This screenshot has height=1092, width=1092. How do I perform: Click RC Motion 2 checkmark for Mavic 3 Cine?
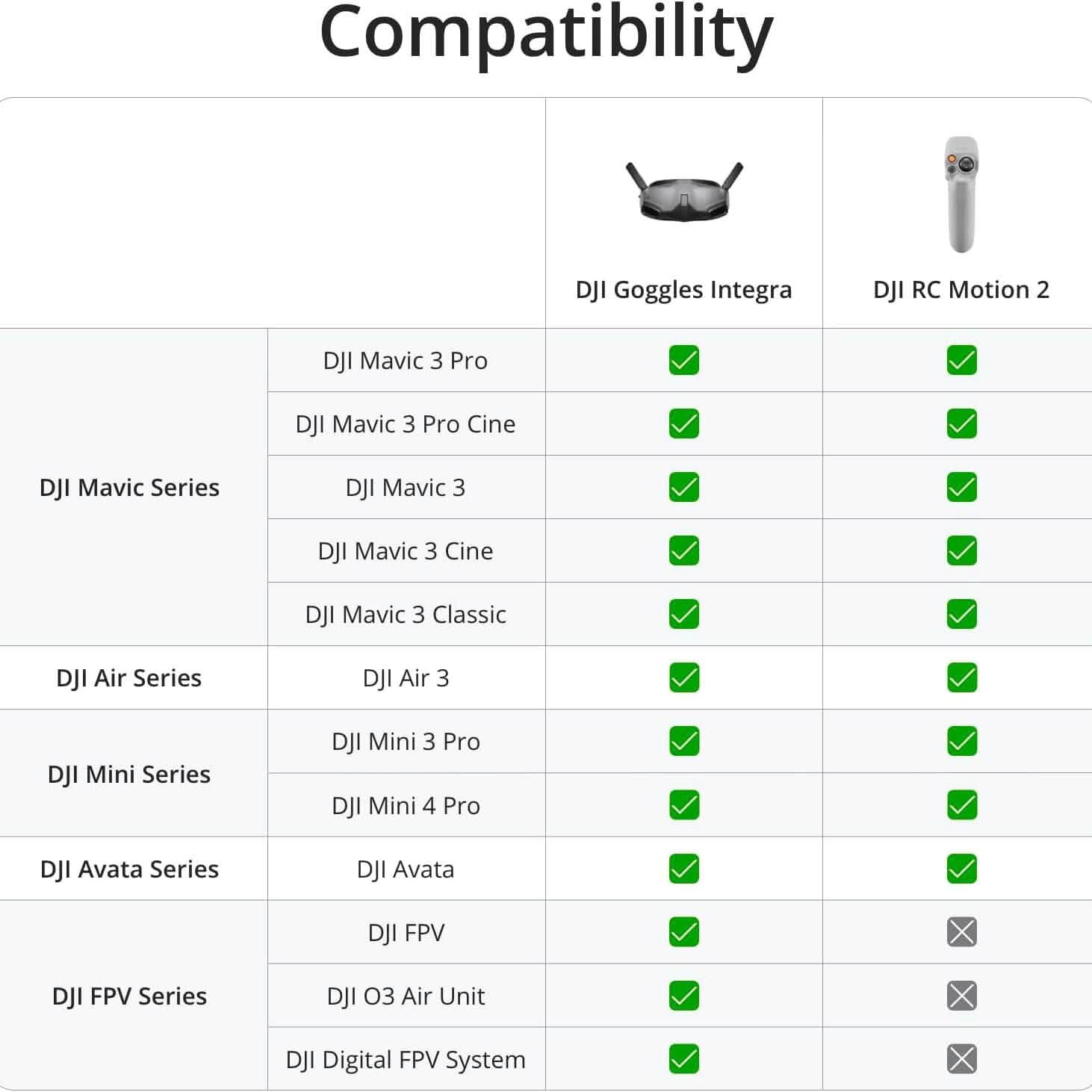point(961,550)
